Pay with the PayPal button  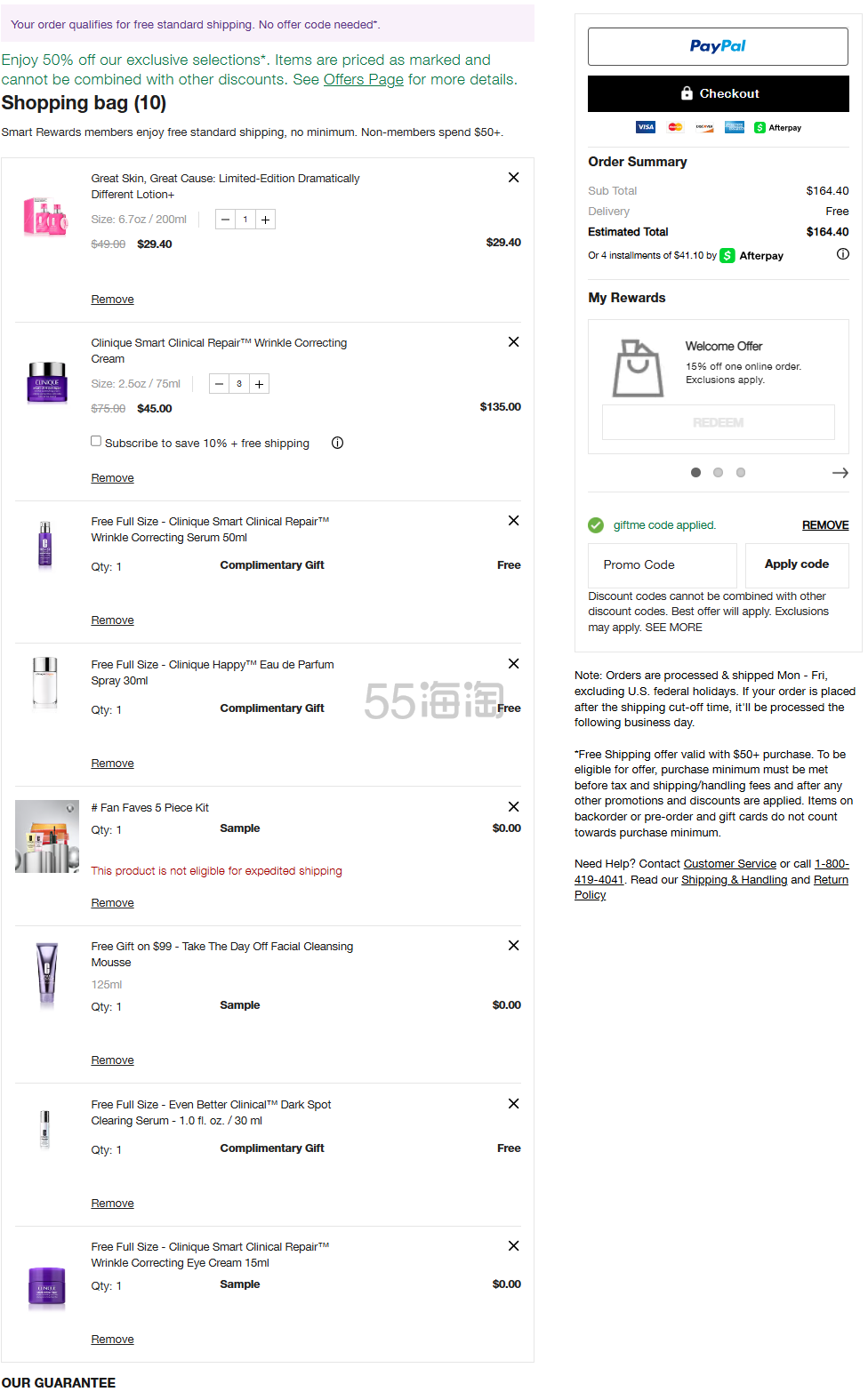(718, 46)
